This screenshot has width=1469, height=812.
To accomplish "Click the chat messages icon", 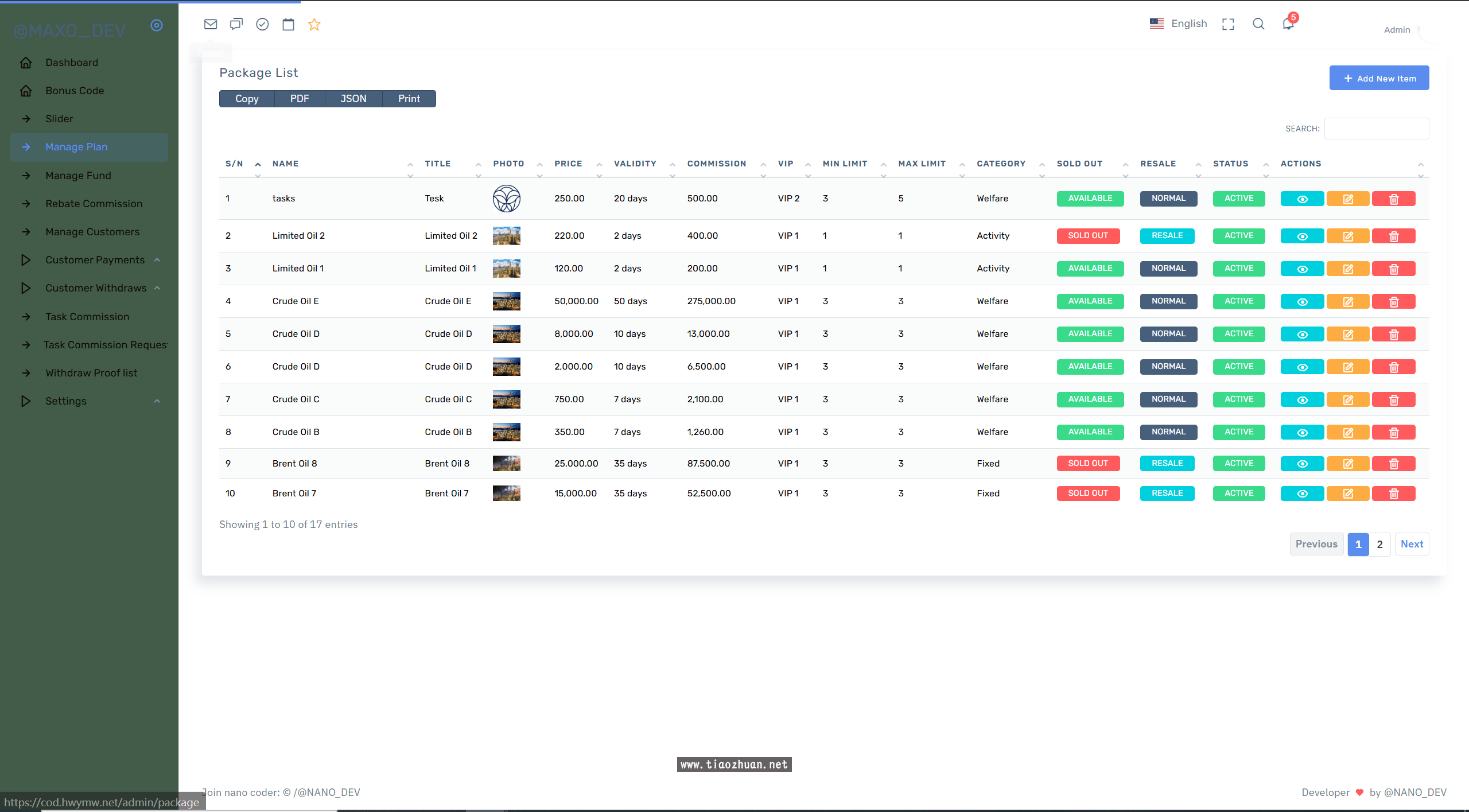I will coord(236,24).
